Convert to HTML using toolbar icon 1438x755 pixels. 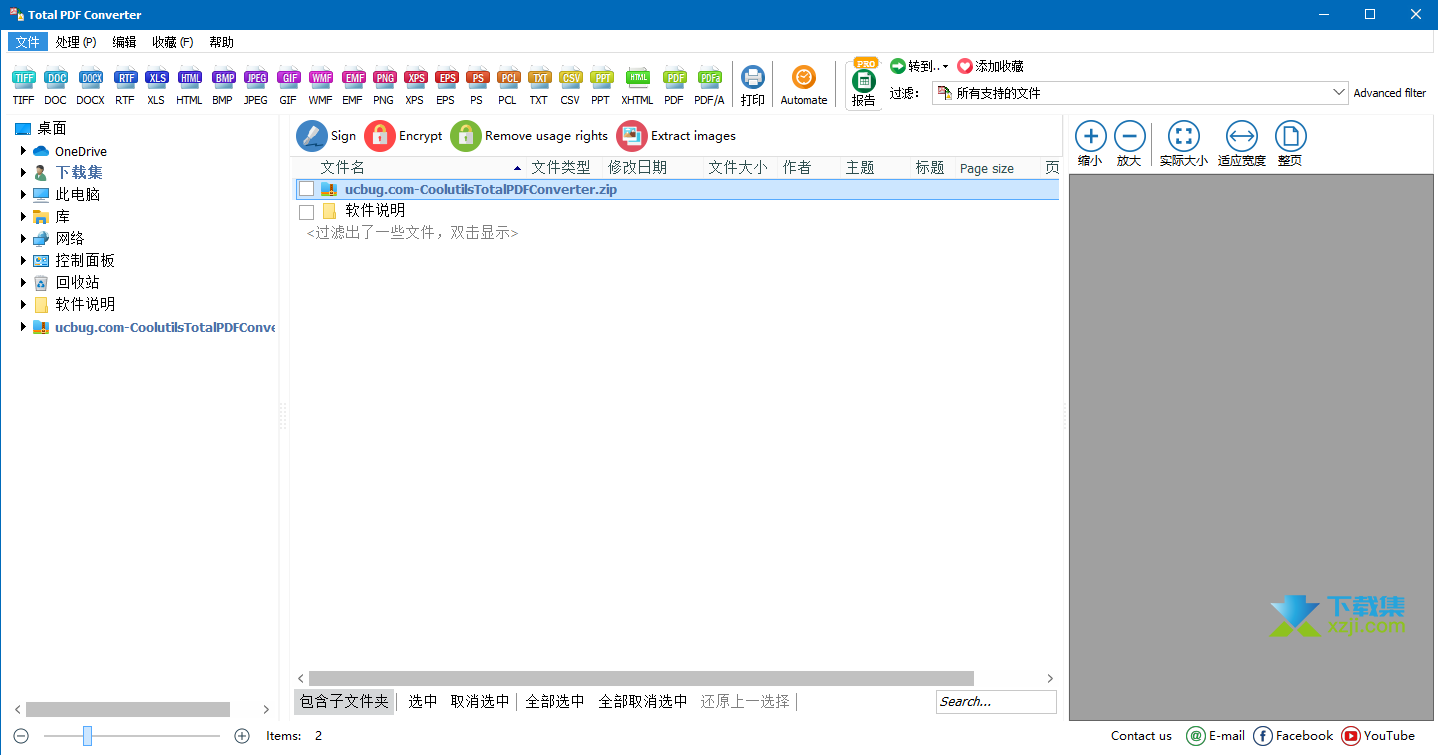tap(190, 78)
